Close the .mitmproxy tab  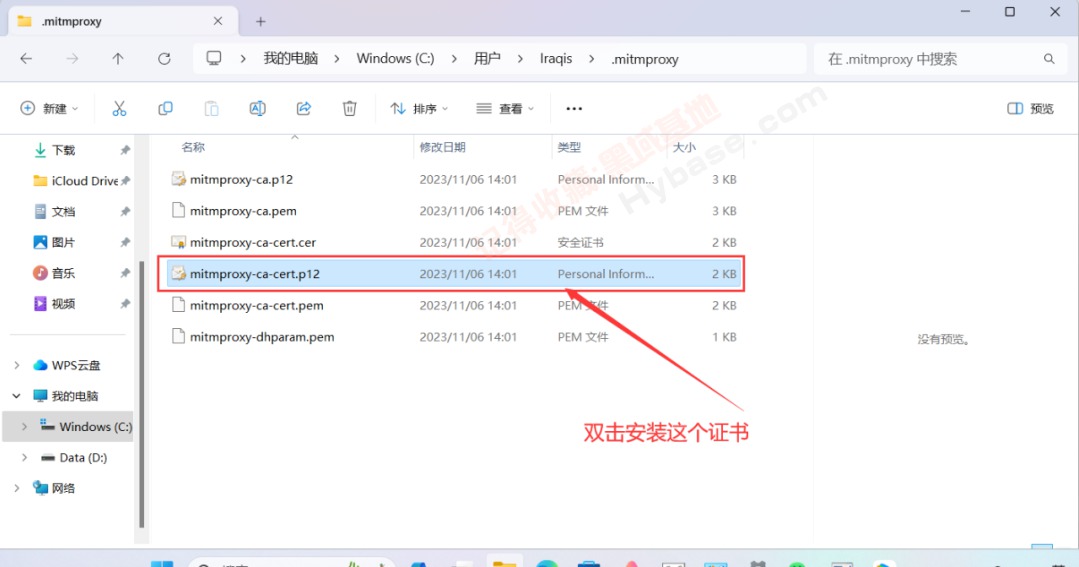pyautogui.click(x=217, y=21)
